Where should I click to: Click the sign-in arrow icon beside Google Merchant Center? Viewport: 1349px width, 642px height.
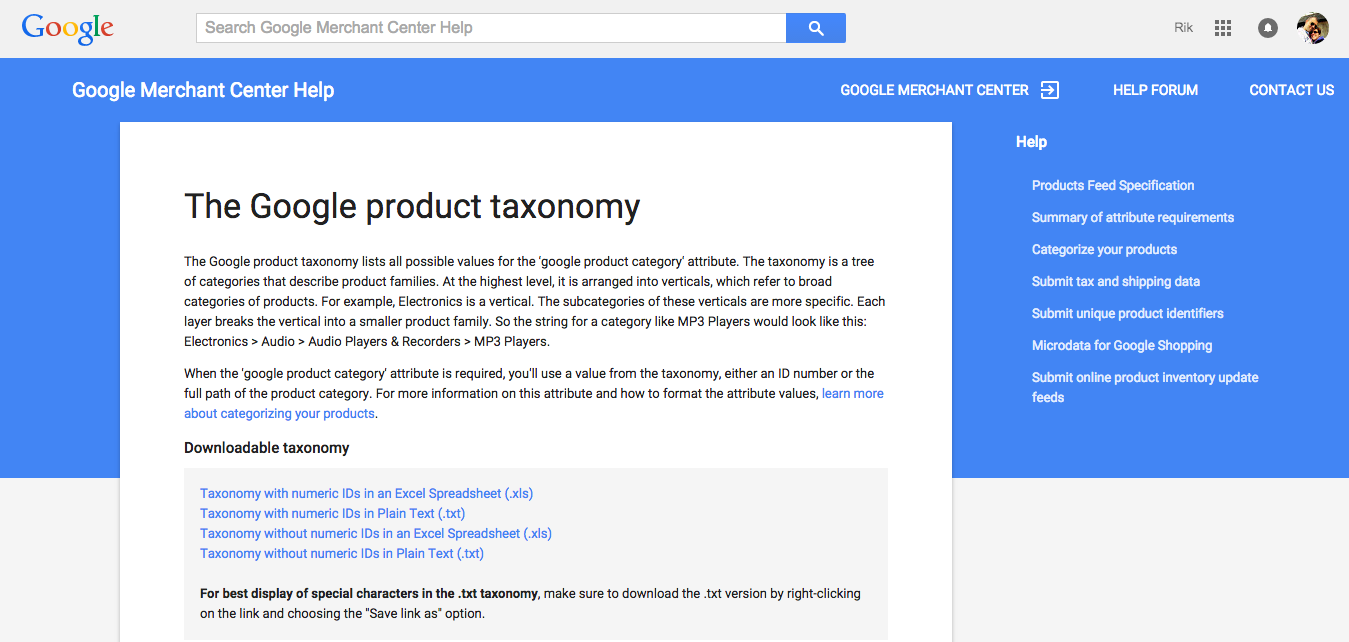(1050, 90)
